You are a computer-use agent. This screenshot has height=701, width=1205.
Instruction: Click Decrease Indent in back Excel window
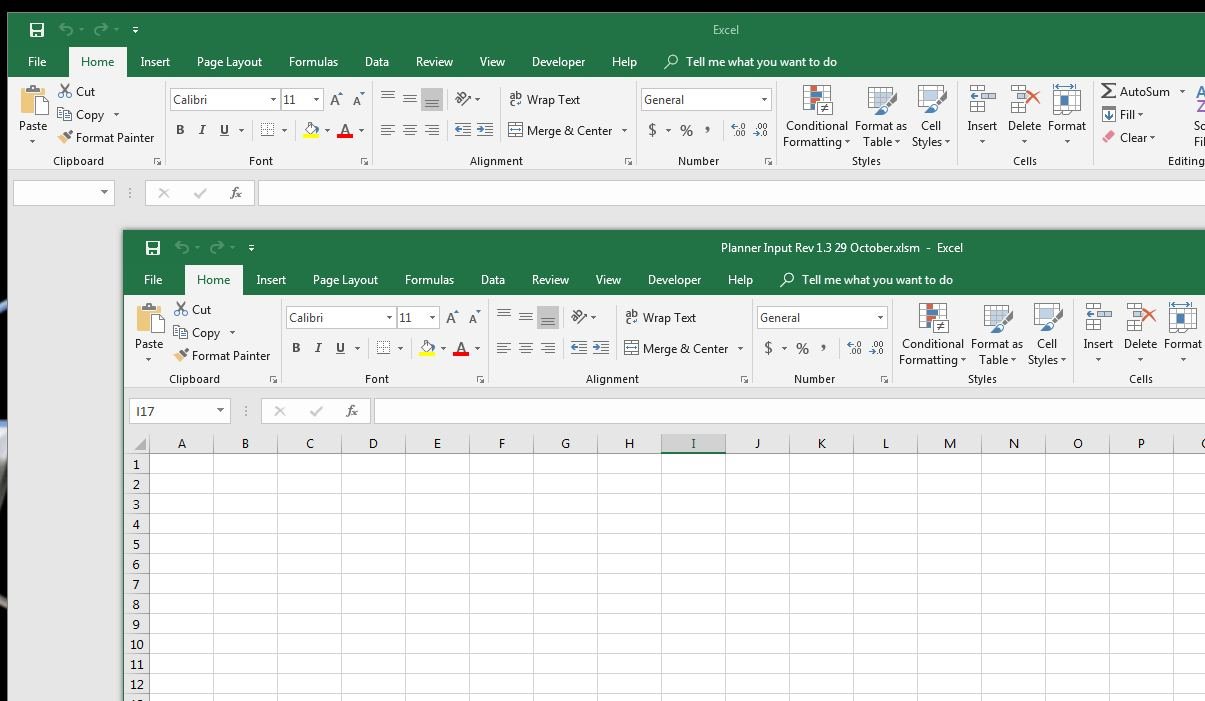pos(462,130)
